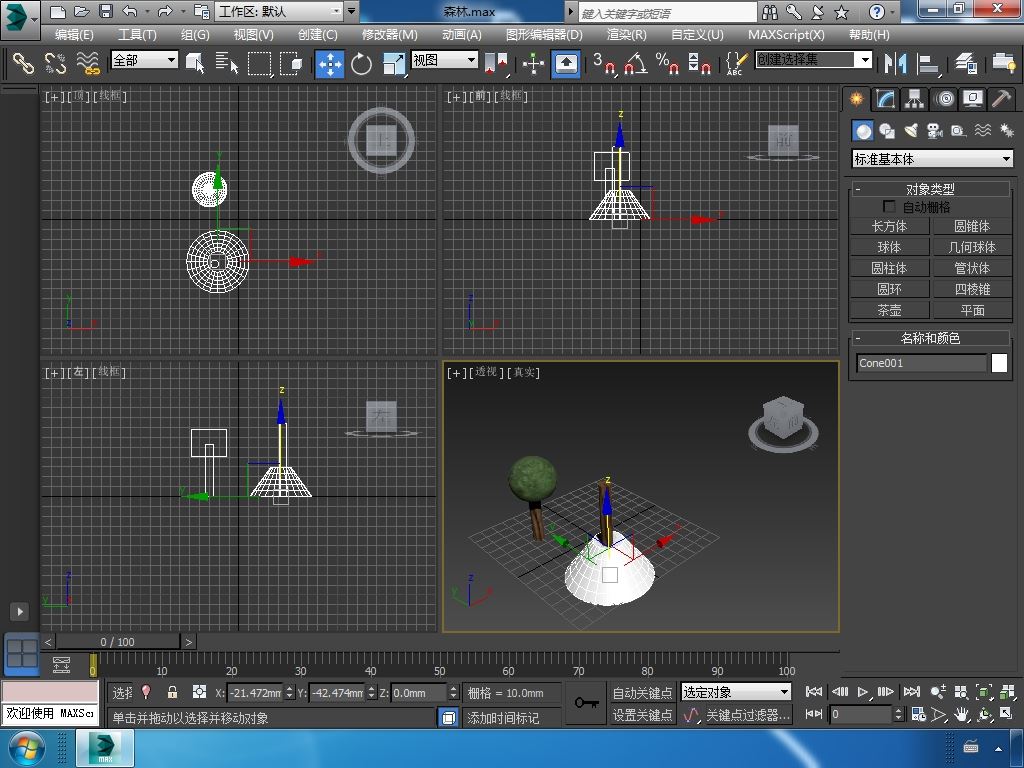This screenshot has width=1024, height=768.
Task: Select the Rotate tool in the toolbar
Action: pos(361,64)
